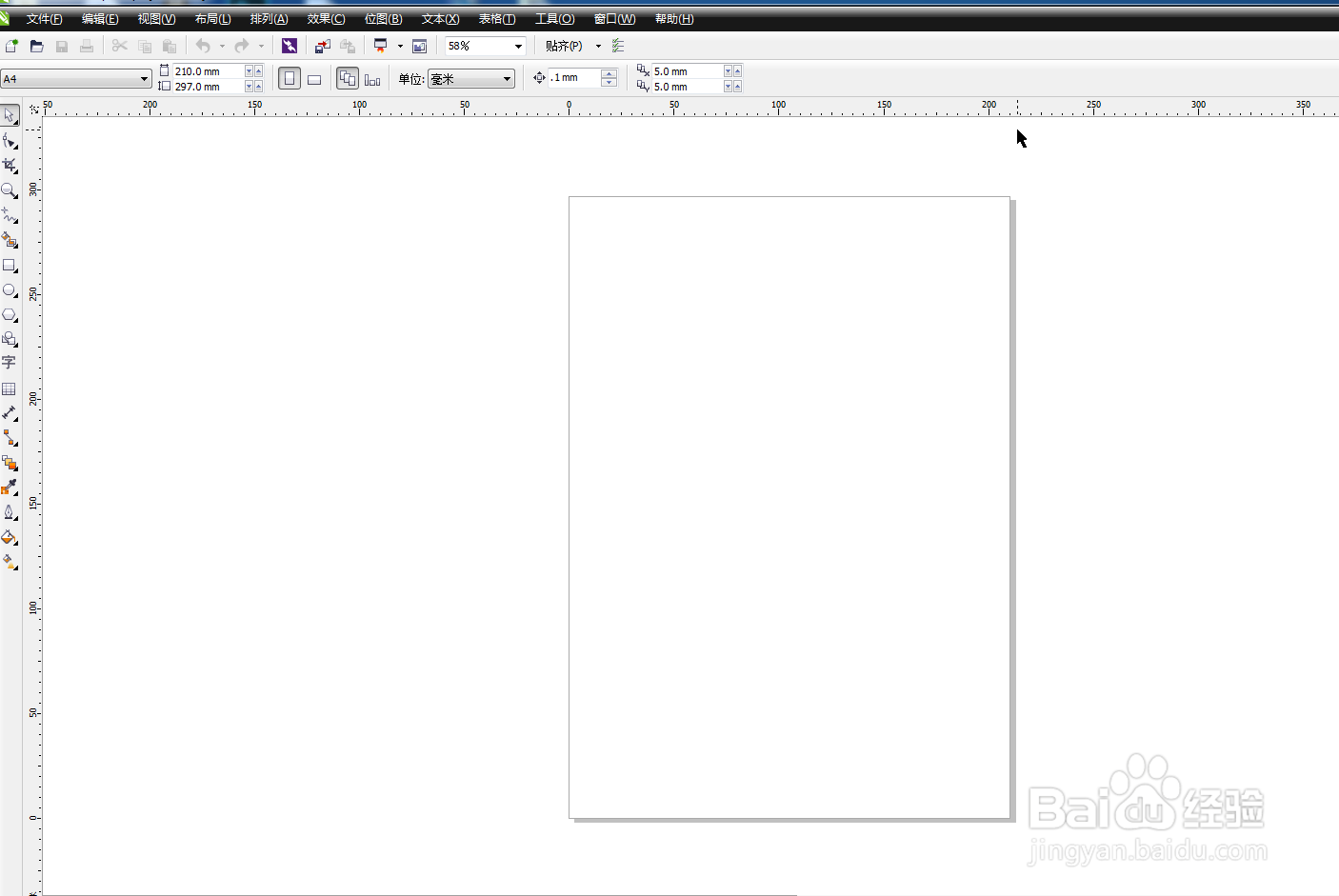Click the Import icon
Image resolution: width=1339 pixels, height=896 pixels.
click(x=323, y=46)
